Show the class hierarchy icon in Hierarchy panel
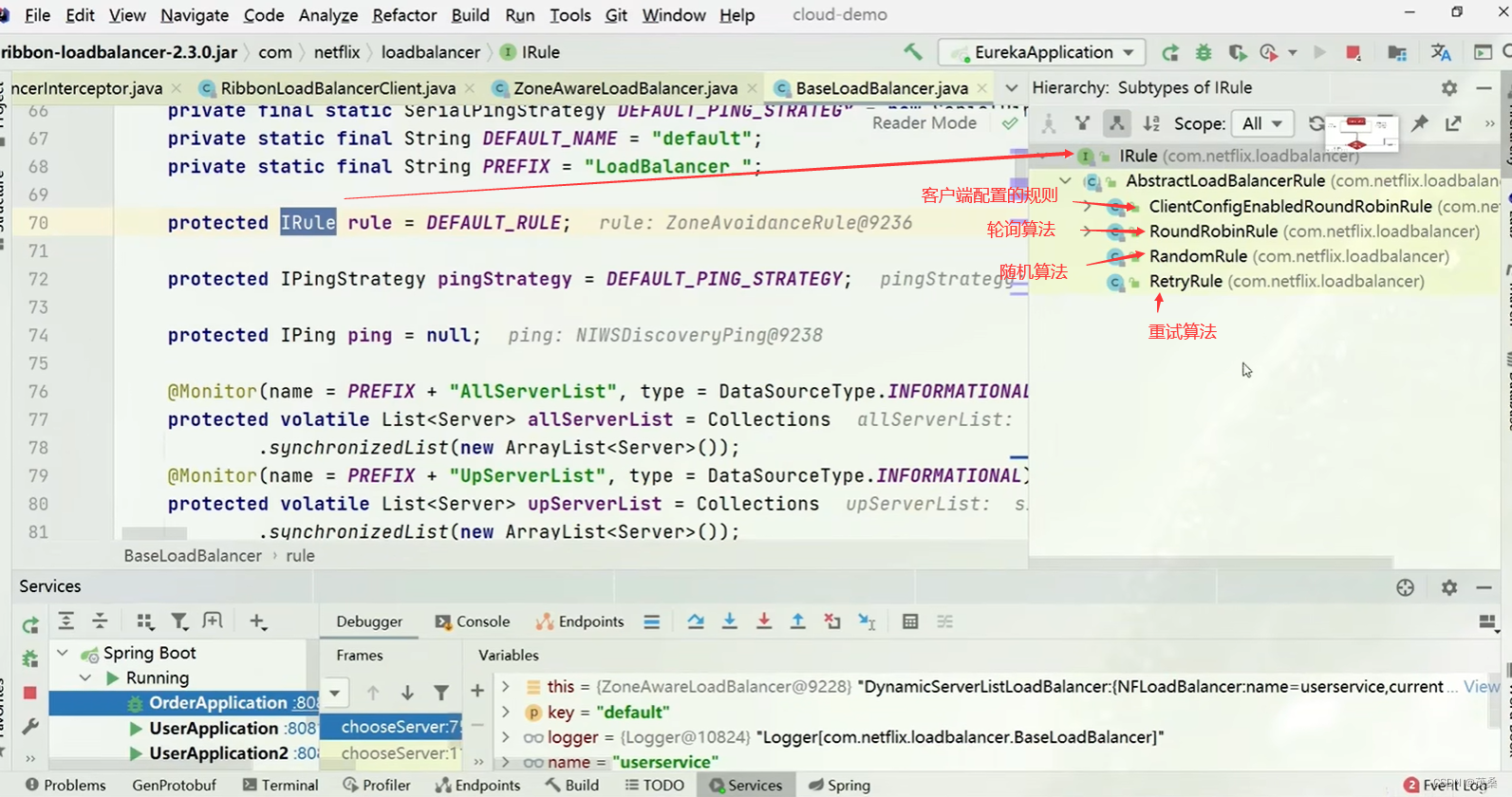Image resolution: width=1512 pixels, height=797 pixels. click(1049, 123)
